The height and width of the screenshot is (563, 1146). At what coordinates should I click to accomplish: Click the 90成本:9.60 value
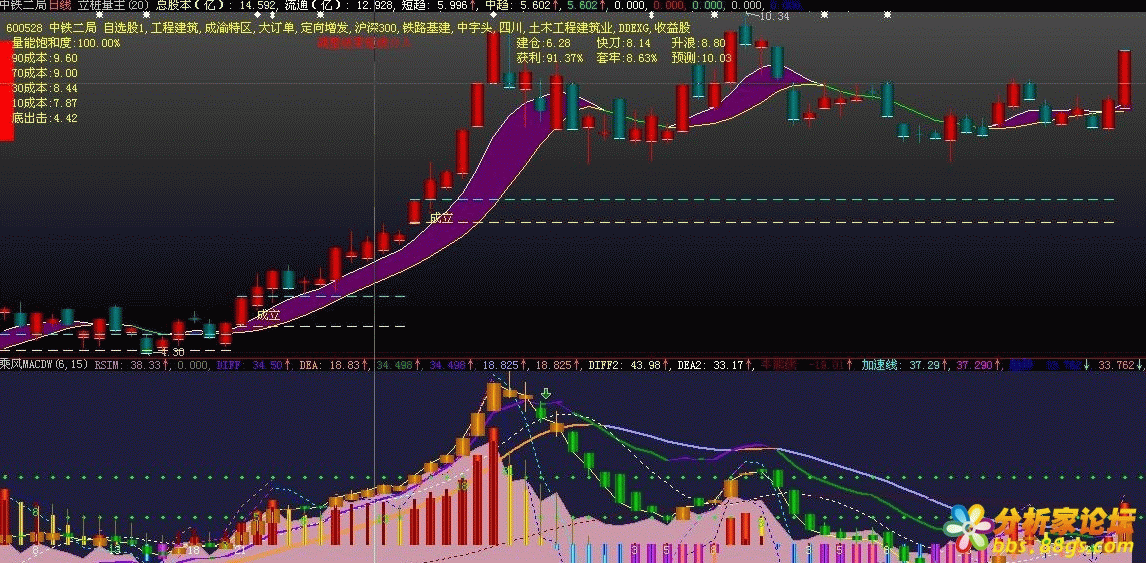tap(45, 58)
